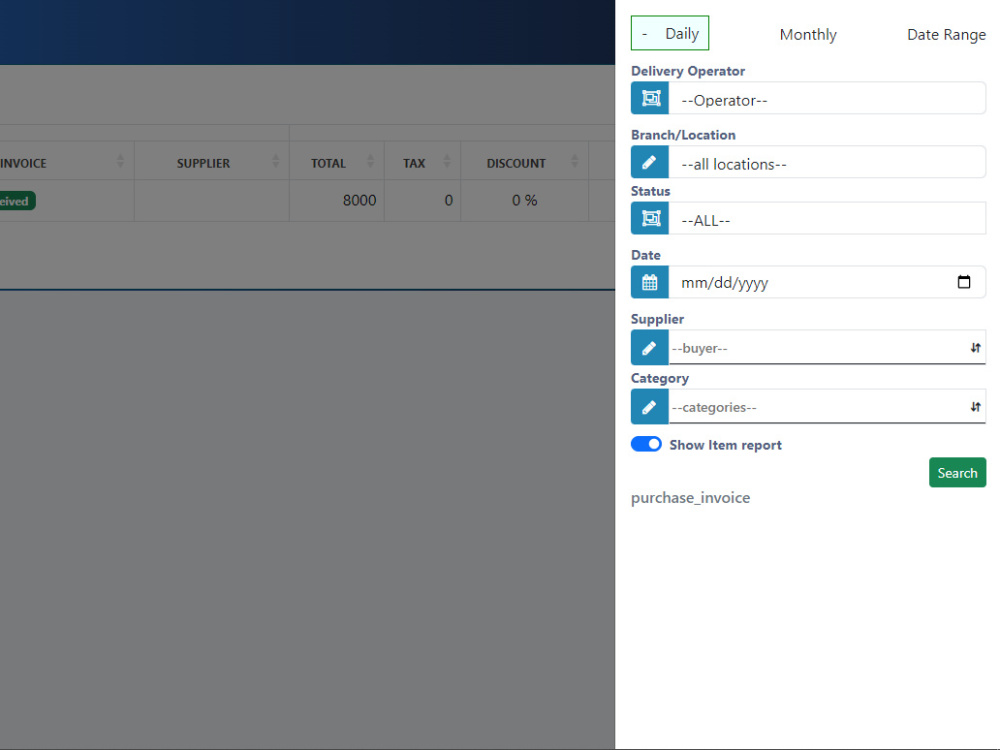Switch to the Monthly tab
Image resolution: width=1000 pixels, height=750 pixels.
tap(807, 34)
